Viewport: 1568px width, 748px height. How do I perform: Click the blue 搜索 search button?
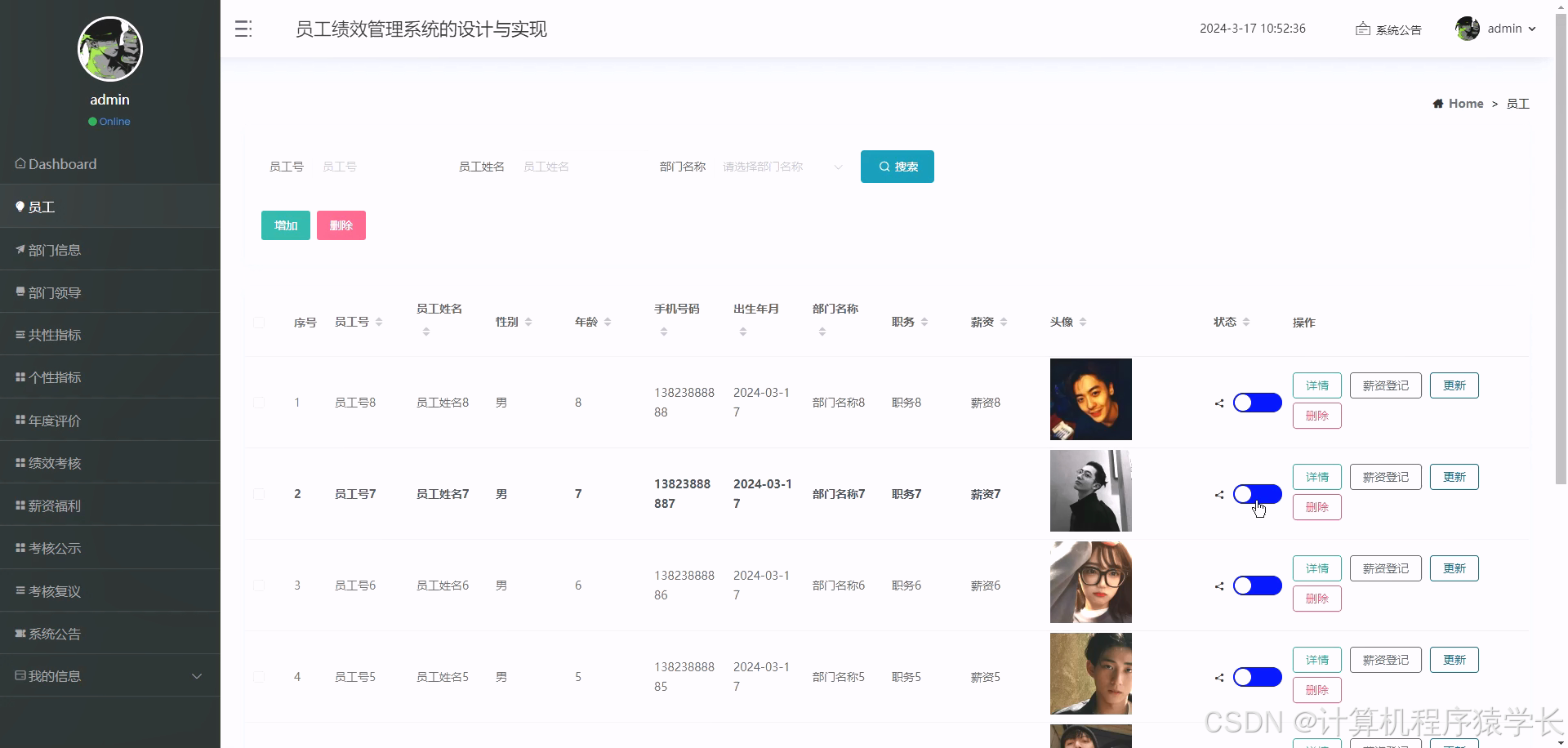[898, 167]
